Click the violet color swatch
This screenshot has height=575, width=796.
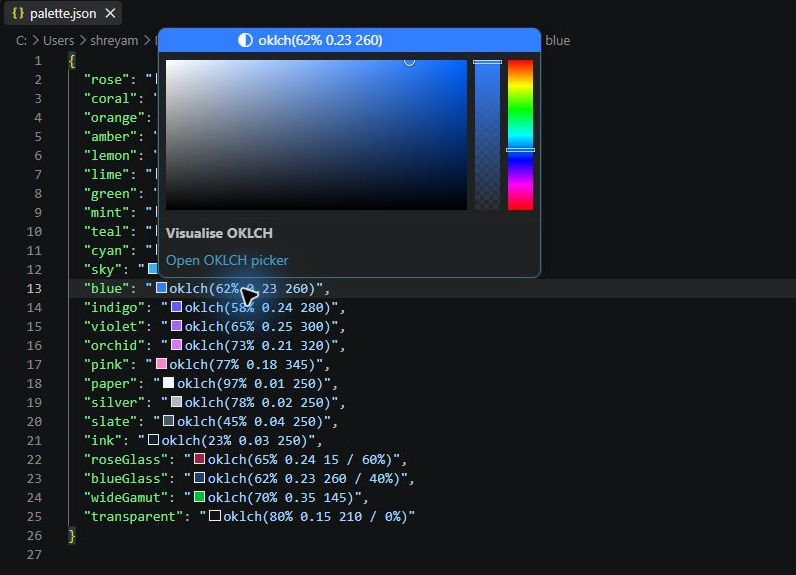[177, 325]
